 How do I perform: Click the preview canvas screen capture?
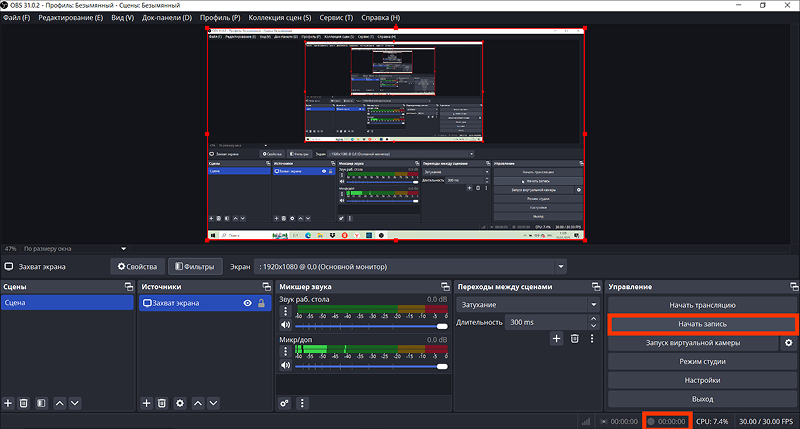pyautogui.click(x=395, y=134)
